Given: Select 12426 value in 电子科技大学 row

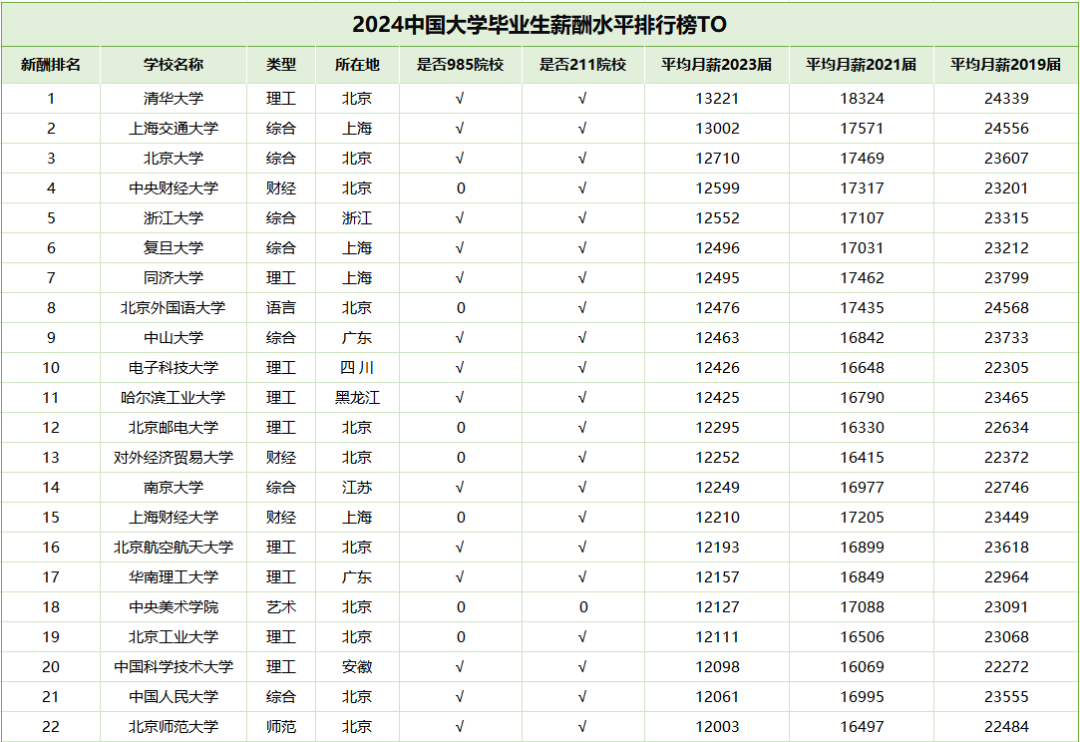Looking at the screenshot, I should [717, 368].
